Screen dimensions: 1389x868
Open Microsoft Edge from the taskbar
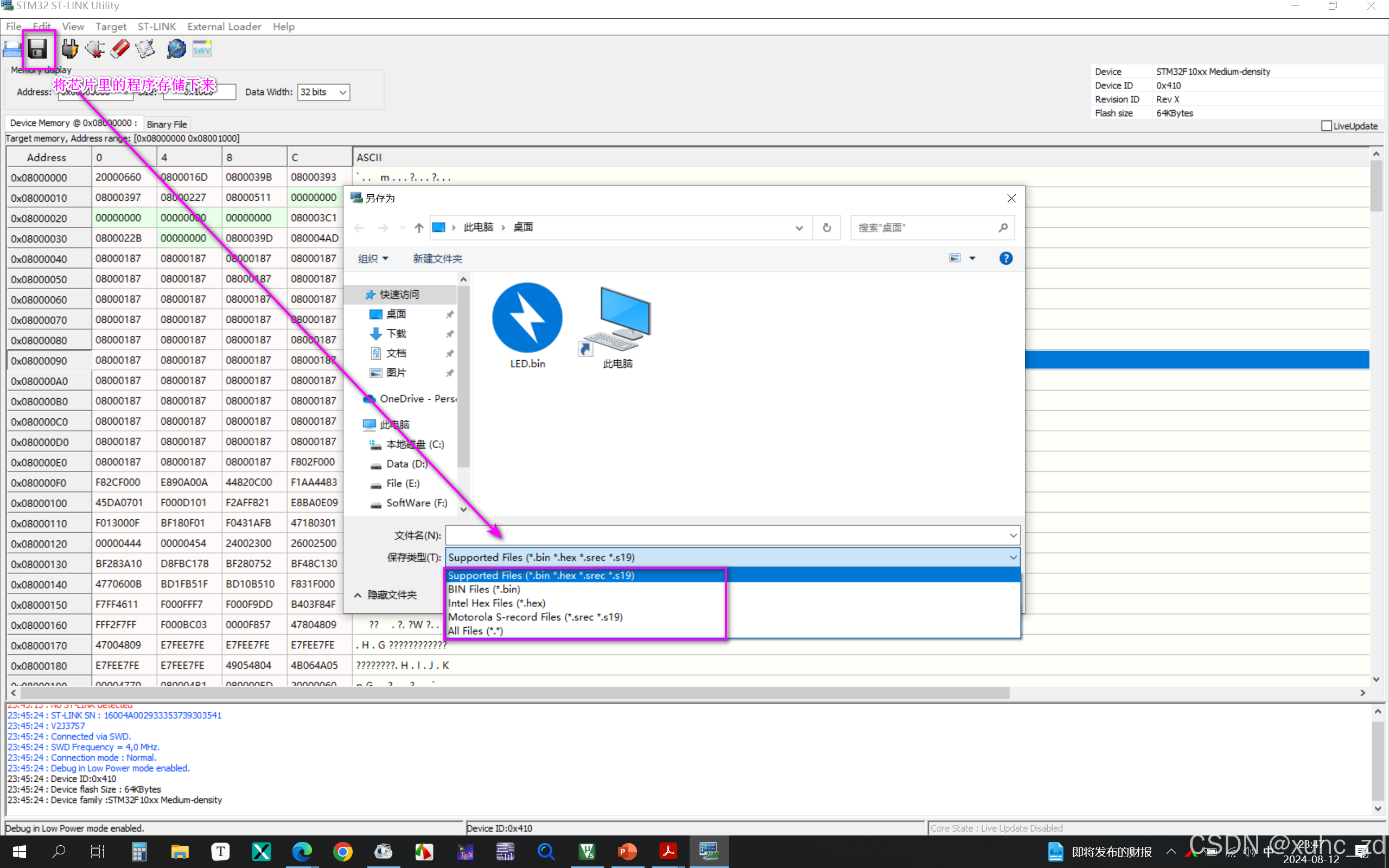[302, 851]
